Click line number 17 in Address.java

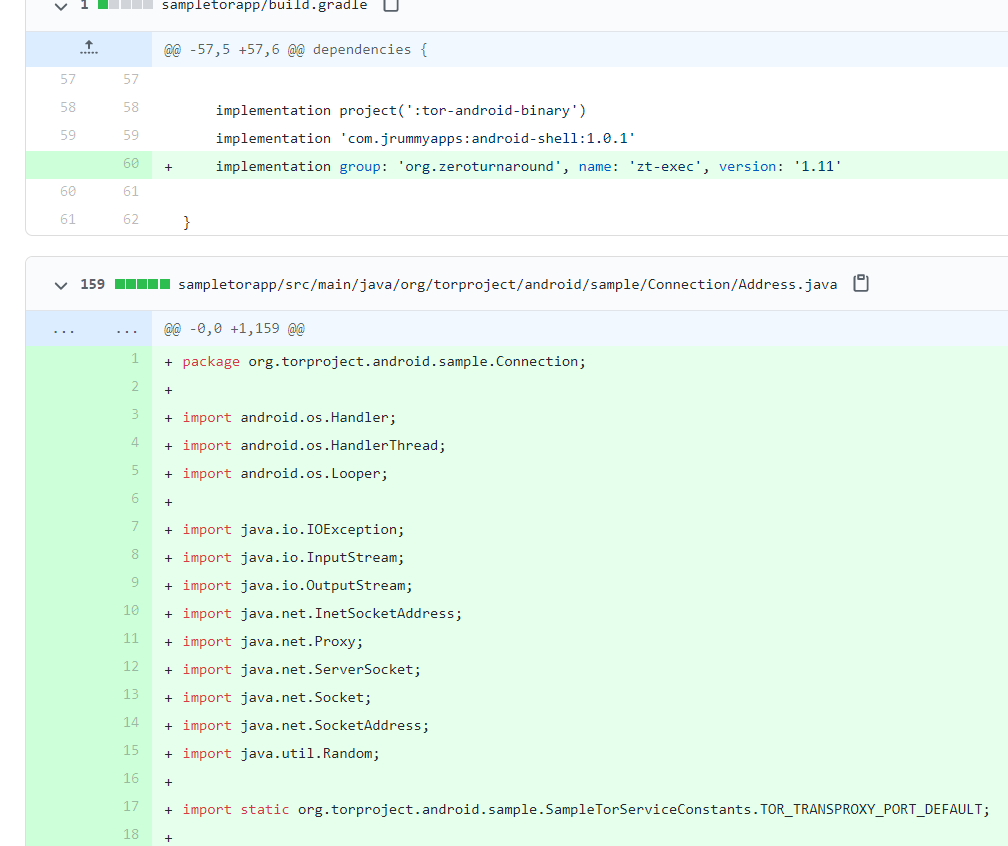click(x=130, y=806)
